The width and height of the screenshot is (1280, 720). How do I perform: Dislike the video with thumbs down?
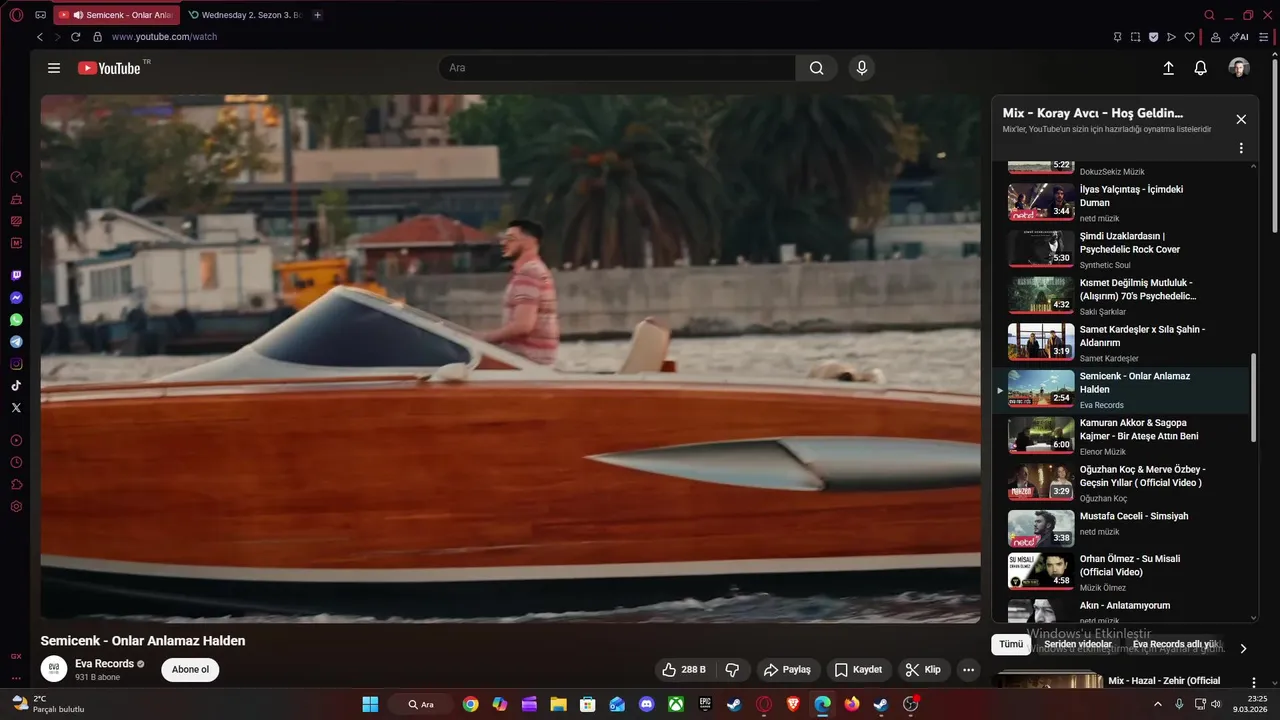[732, 670]
